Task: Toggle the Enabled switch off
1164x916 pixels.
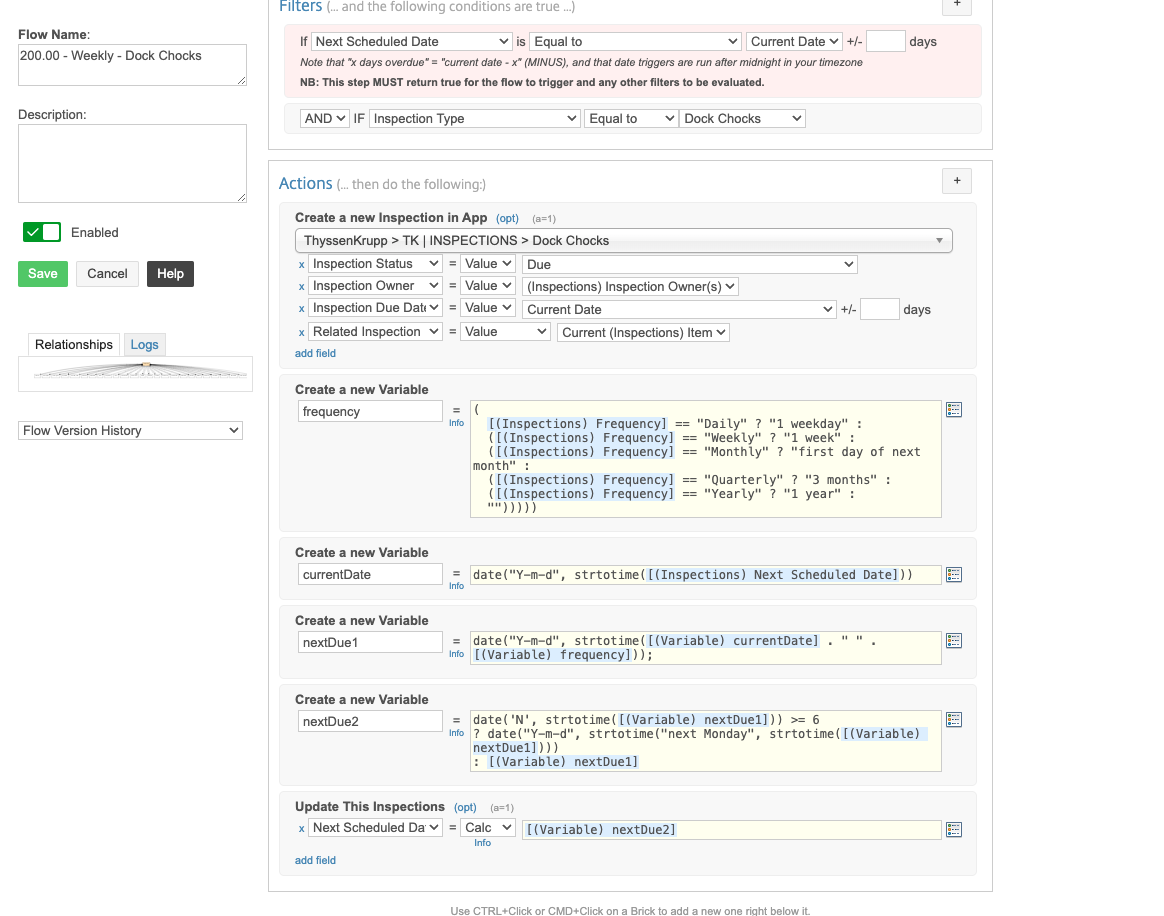Action: (42, 232)
